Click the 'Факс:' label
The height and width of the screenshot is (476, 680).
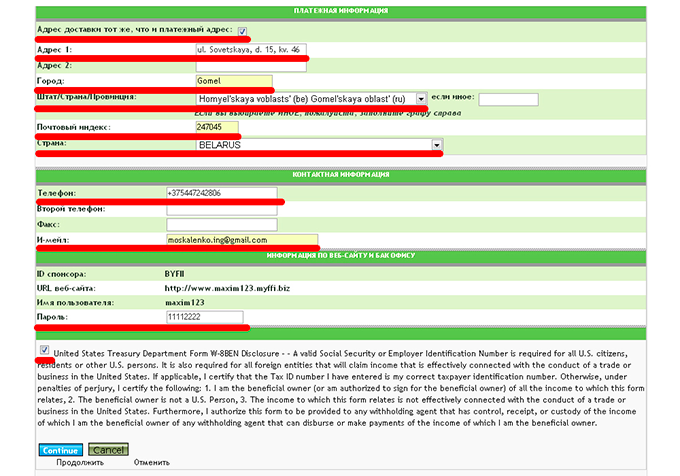pyautogui.click(x=49, y=225)
